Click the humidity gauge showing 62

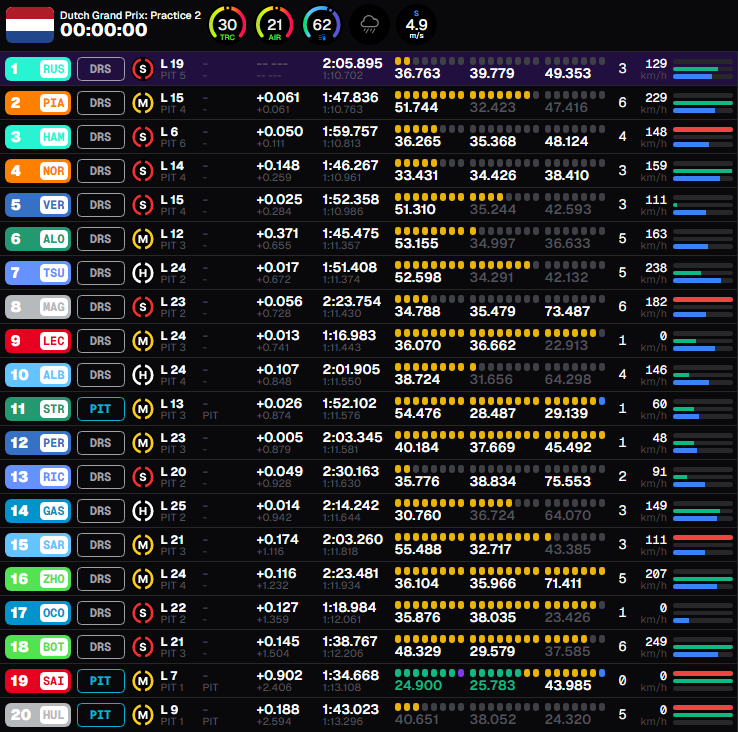point(321,25)
